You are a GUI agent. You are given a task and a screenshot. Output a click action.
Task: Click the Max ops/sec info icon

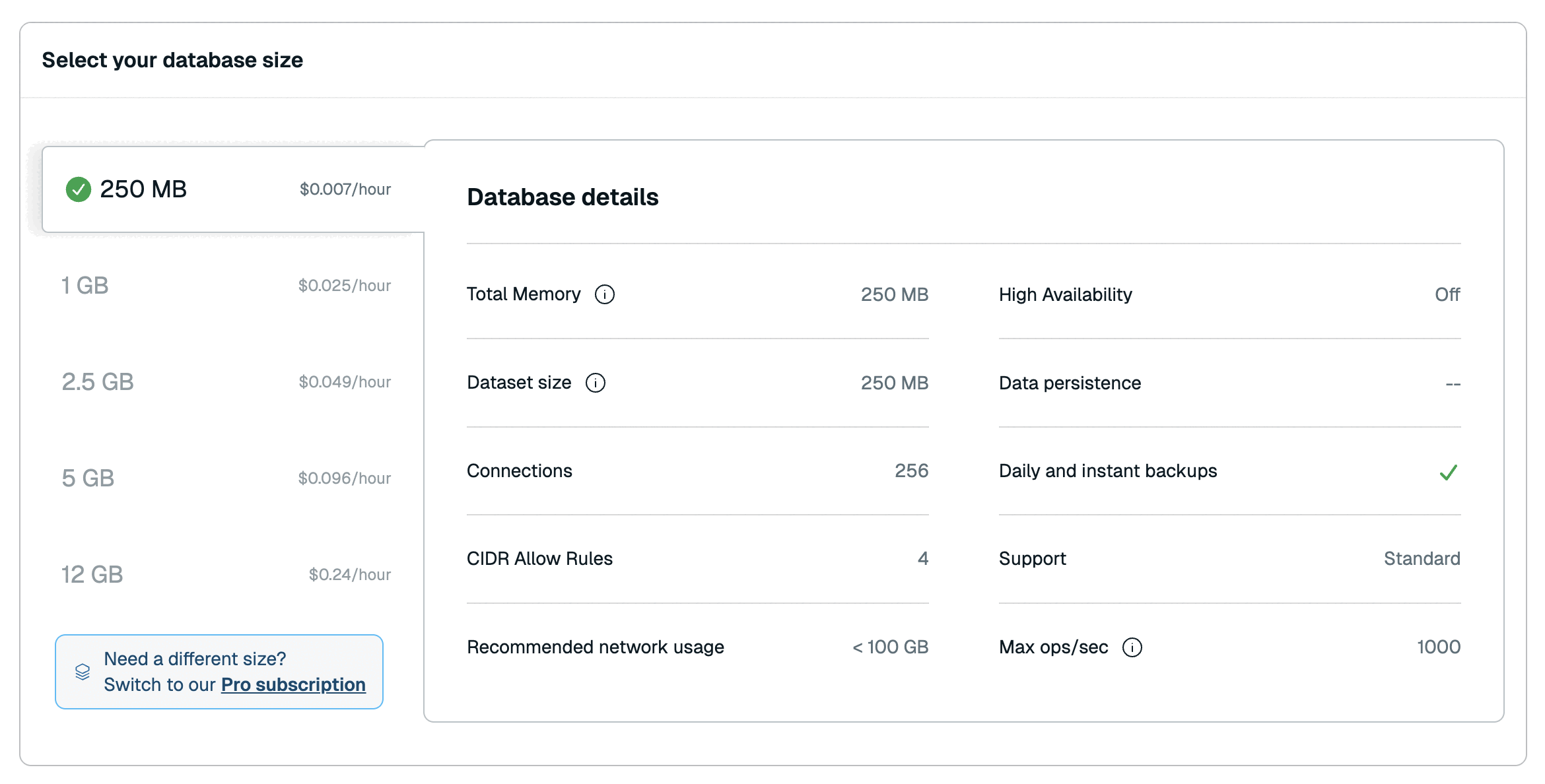1132,647
